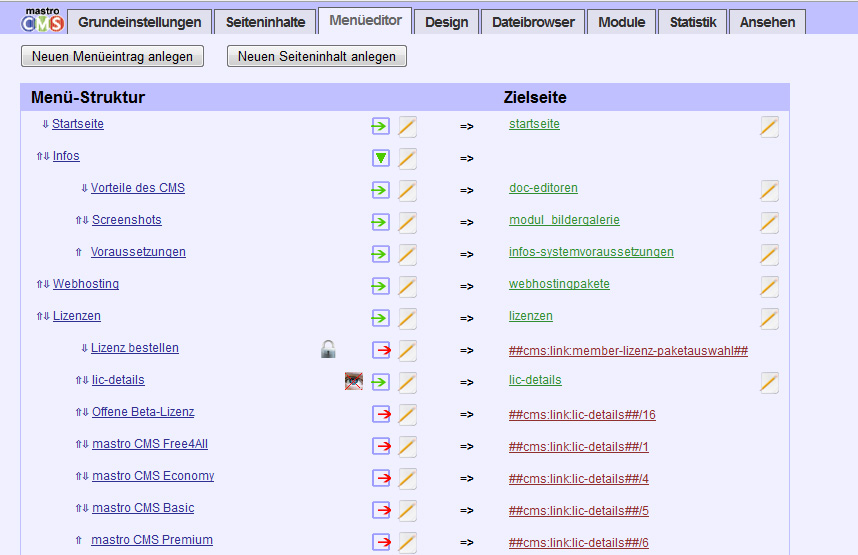Switch to the Seiteninhalte tab
The height and width of the screenshot is (555, 858).
(265, 22)
